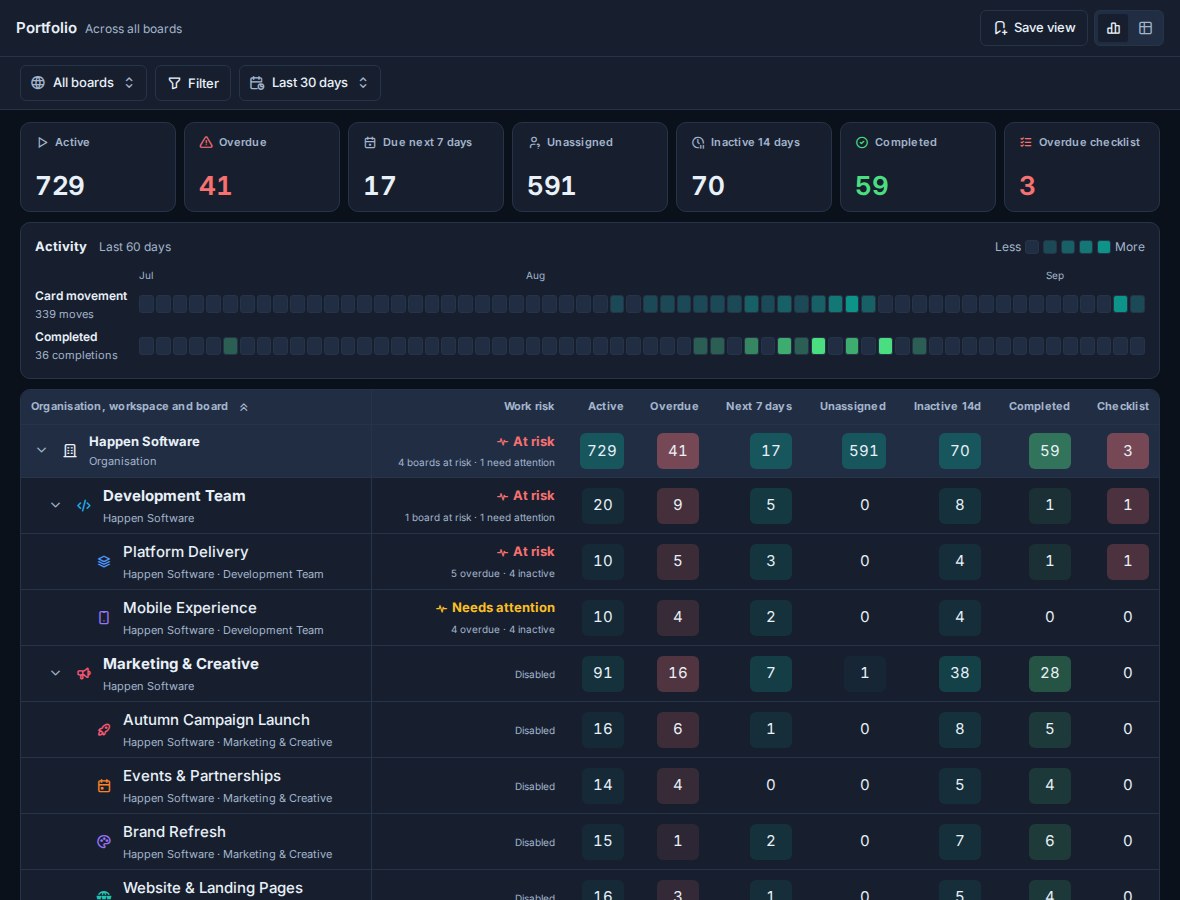The width and height of the screenshot is (1180, 900).
Task: Click the Completed check circle icon
Action: [x=862, y=142]
